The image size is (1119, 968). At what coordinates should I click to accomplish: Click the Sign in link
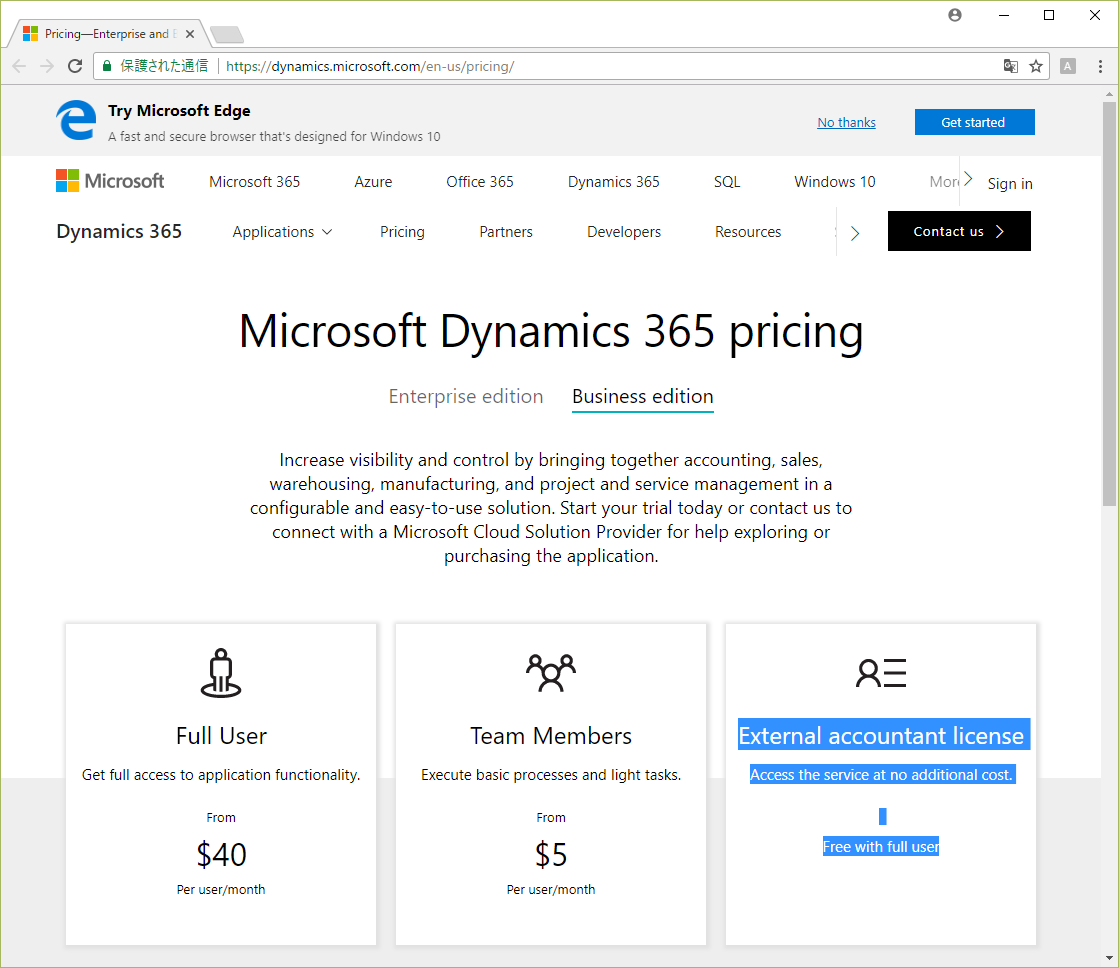[x=1010, y=183]
